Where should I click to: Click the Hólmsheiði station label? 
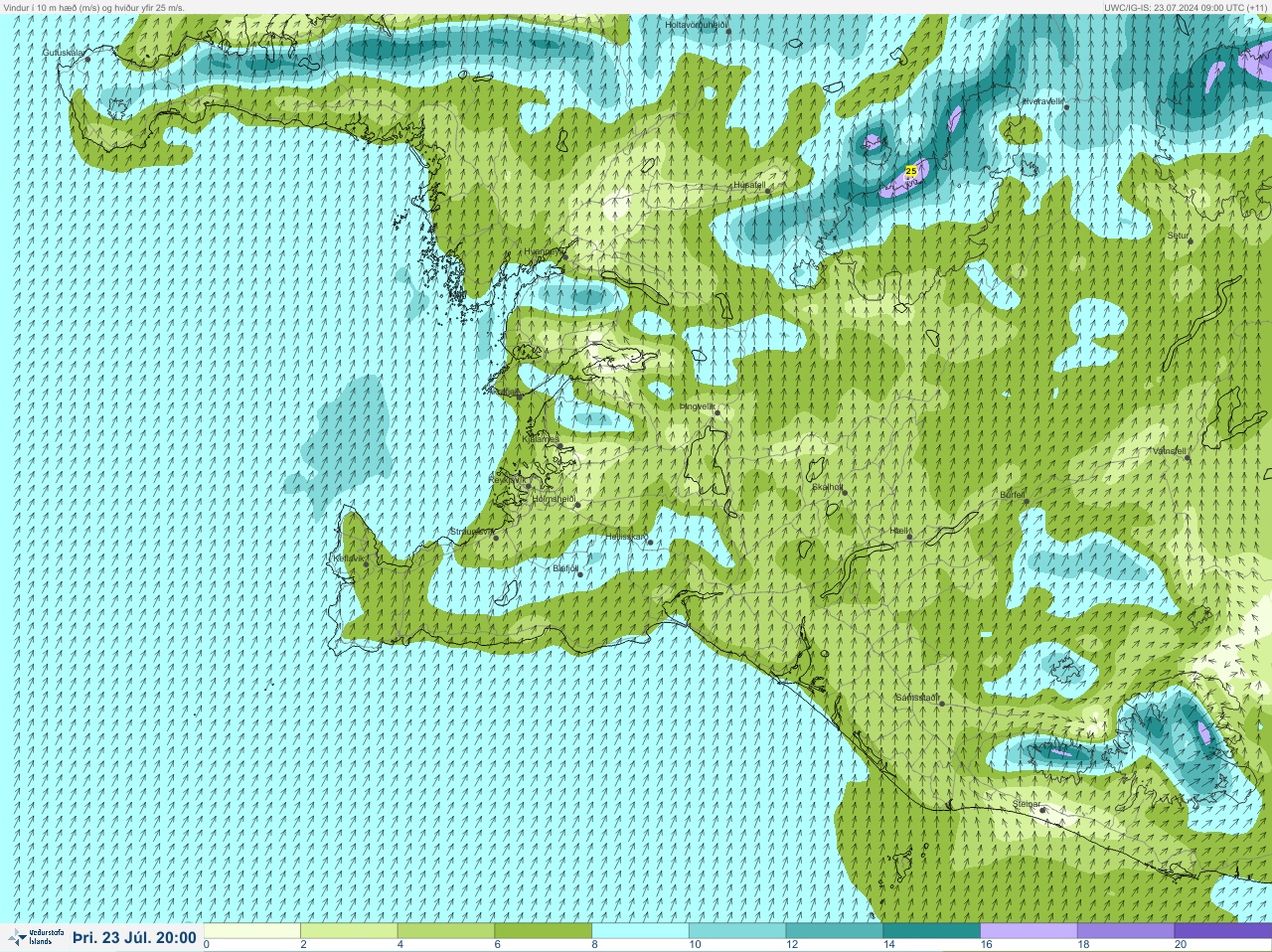[554, 499]
